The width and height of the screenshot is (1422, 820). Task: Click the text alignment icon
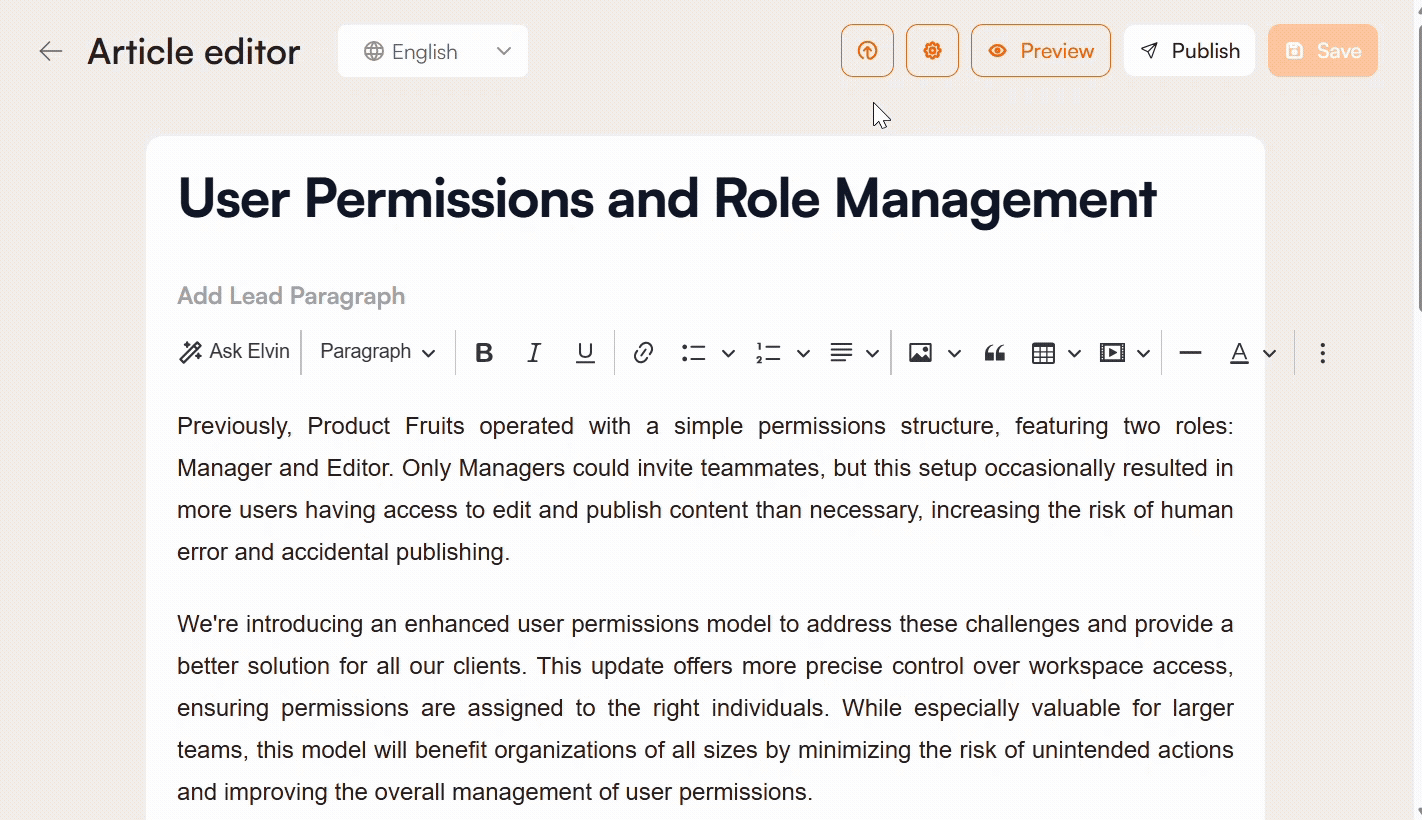click(x=841, y=353)
